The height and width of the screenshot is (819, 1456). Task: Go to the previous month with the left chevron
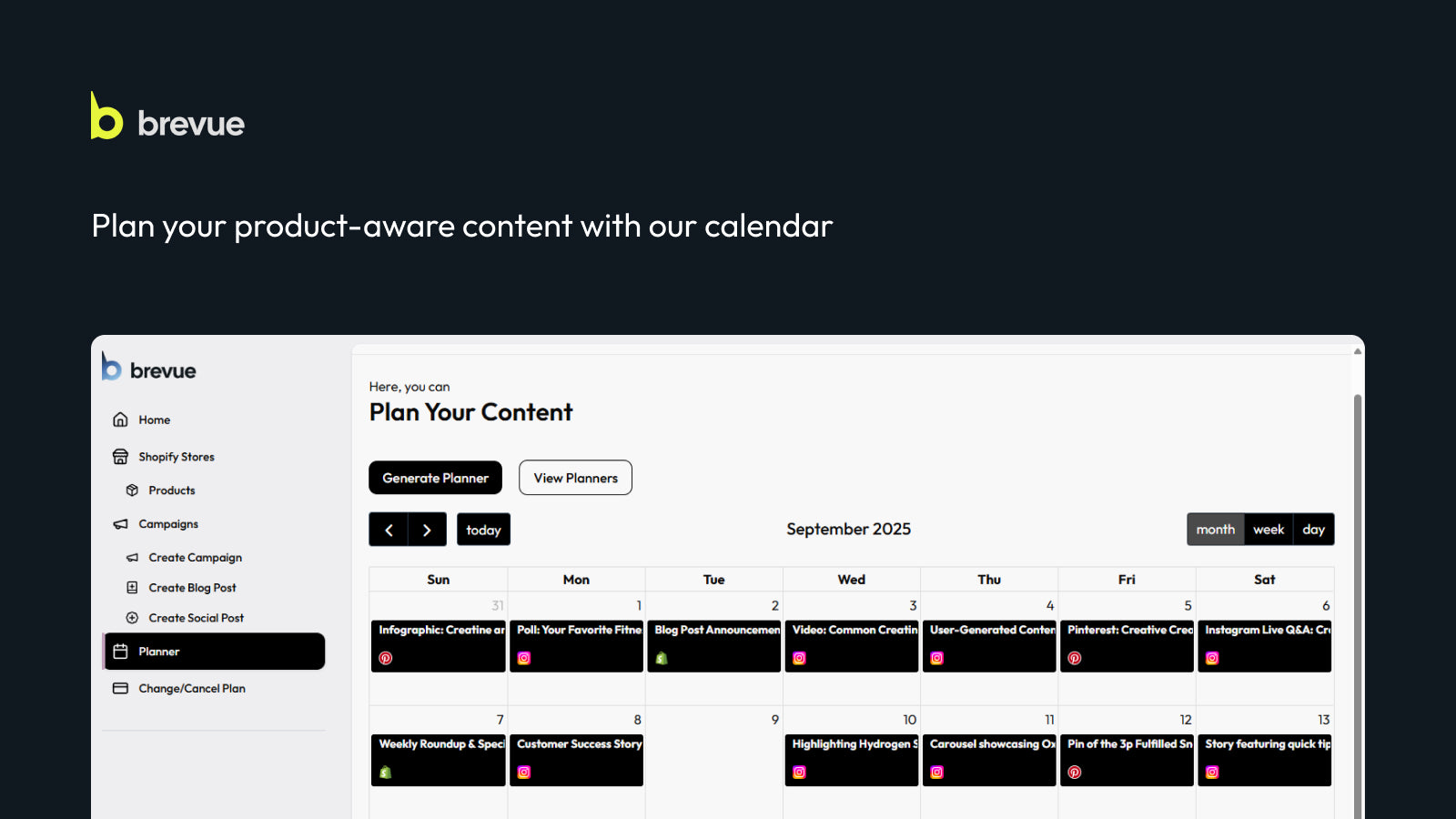[389, 529]
